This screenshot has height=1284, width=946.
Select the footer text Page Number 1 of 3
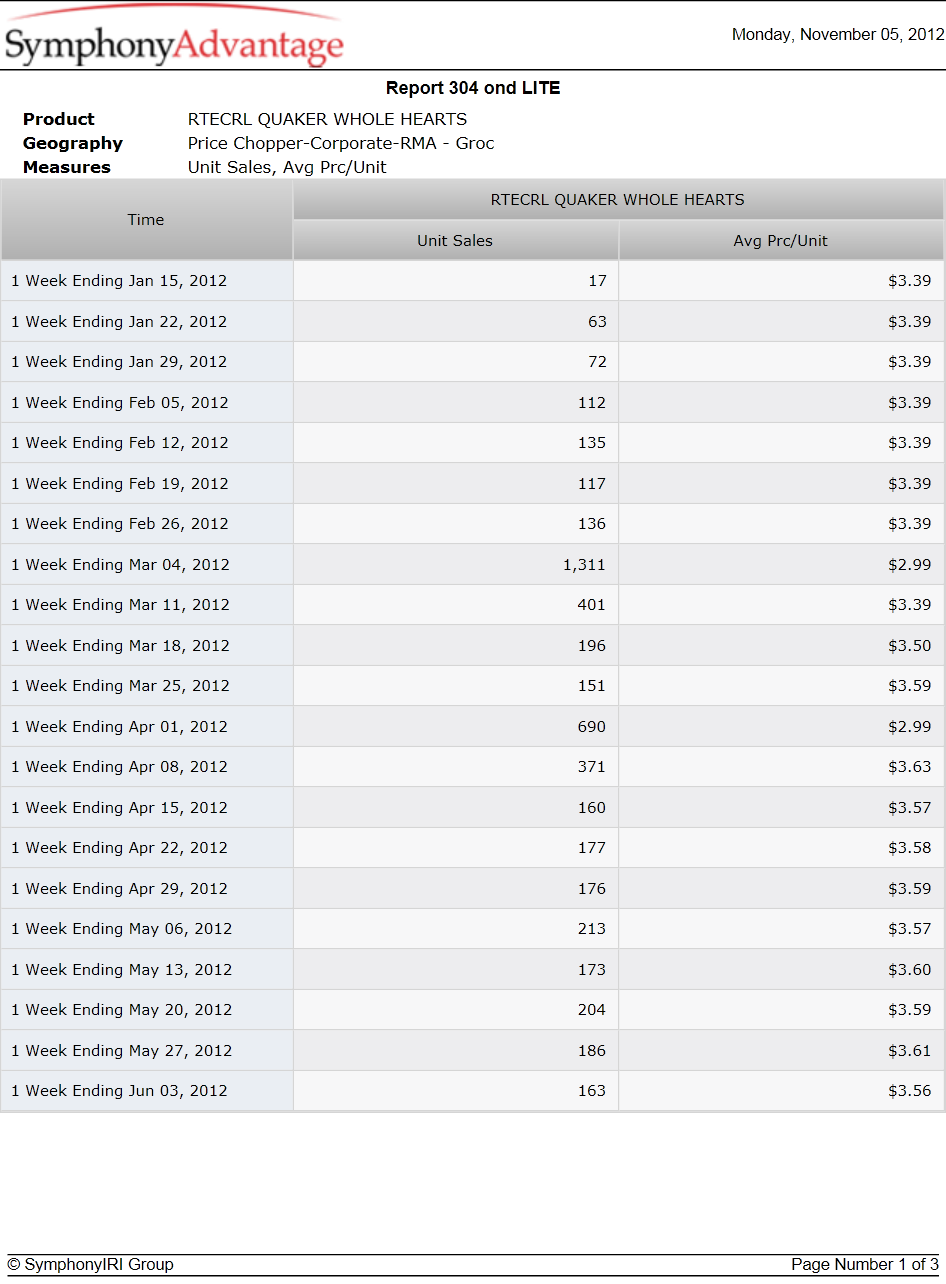pos(865,1265)
